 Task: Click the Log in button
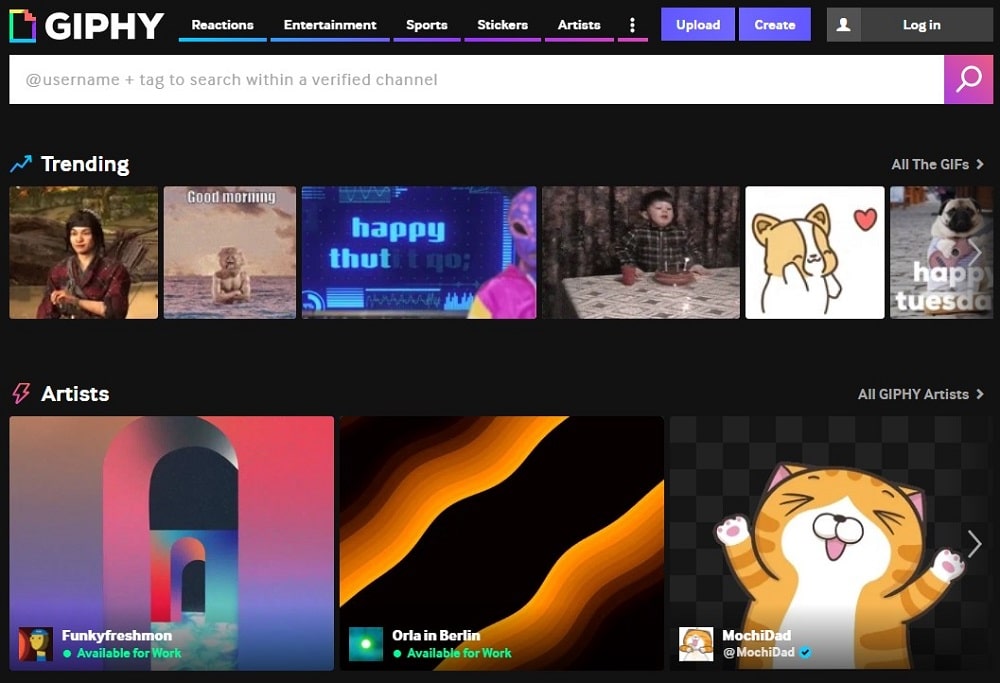(922, 25)
